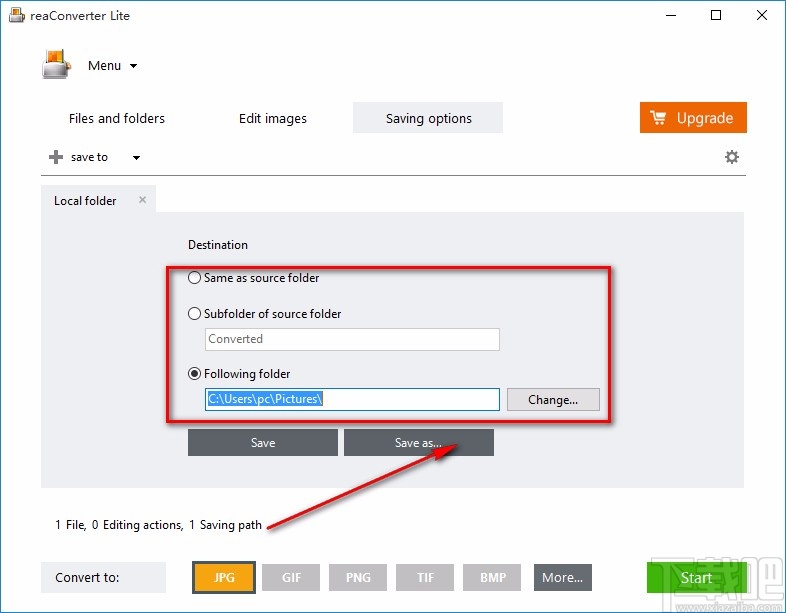Choose GIF as output format
The width and height of the screenshot is (786, 613).
(291, 577)
